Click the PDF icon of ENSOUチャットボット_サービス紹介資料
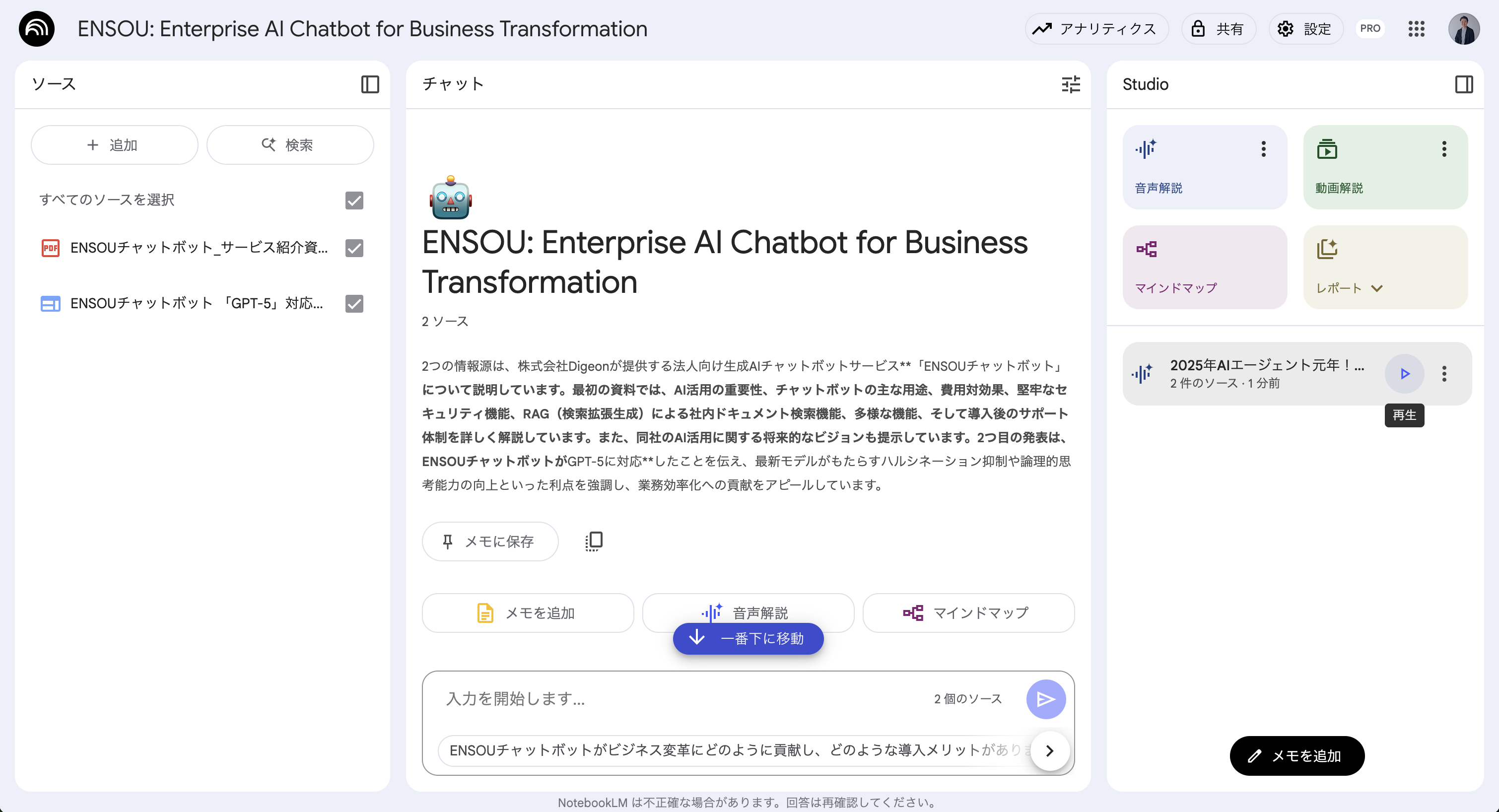Viewport: 1499px width, 812px height. [51, 248]
